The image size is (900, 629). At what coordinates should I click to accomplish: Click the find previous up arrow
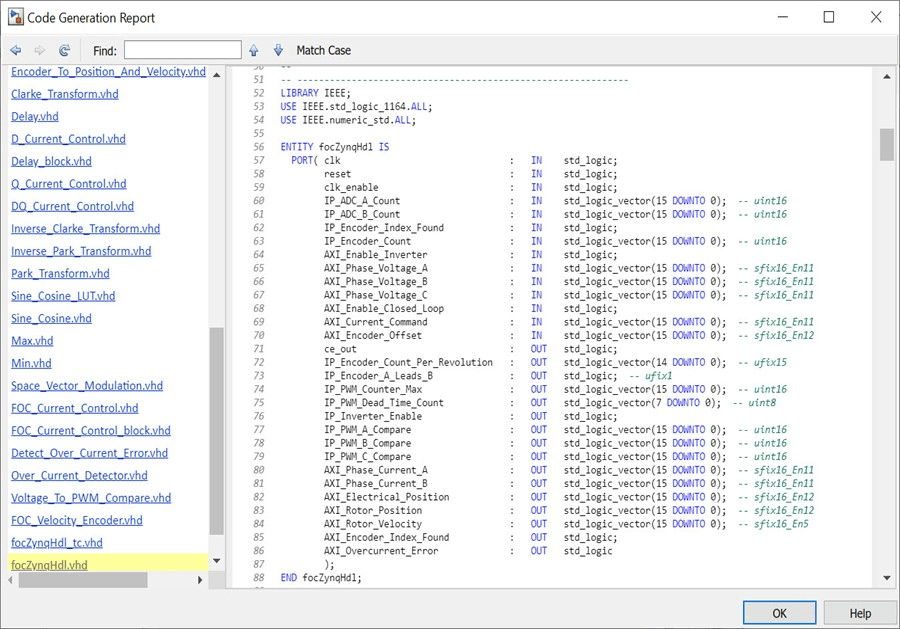(x=254, y=50)
